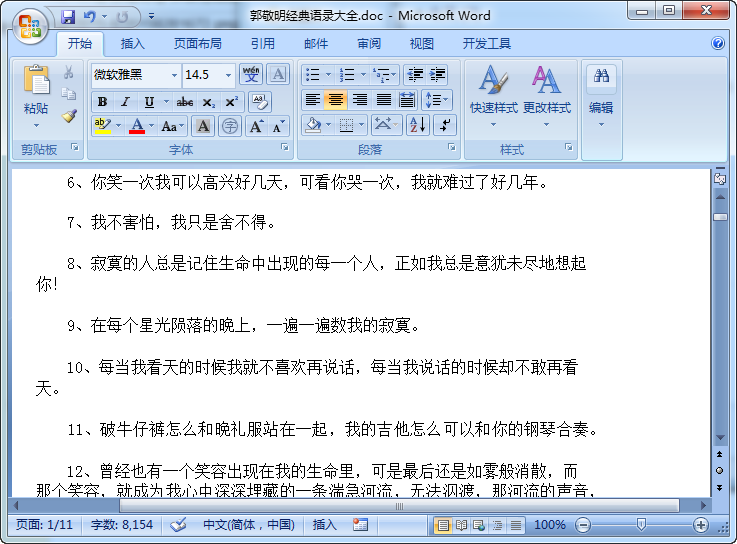Justify paragraph text

point(384,100)
